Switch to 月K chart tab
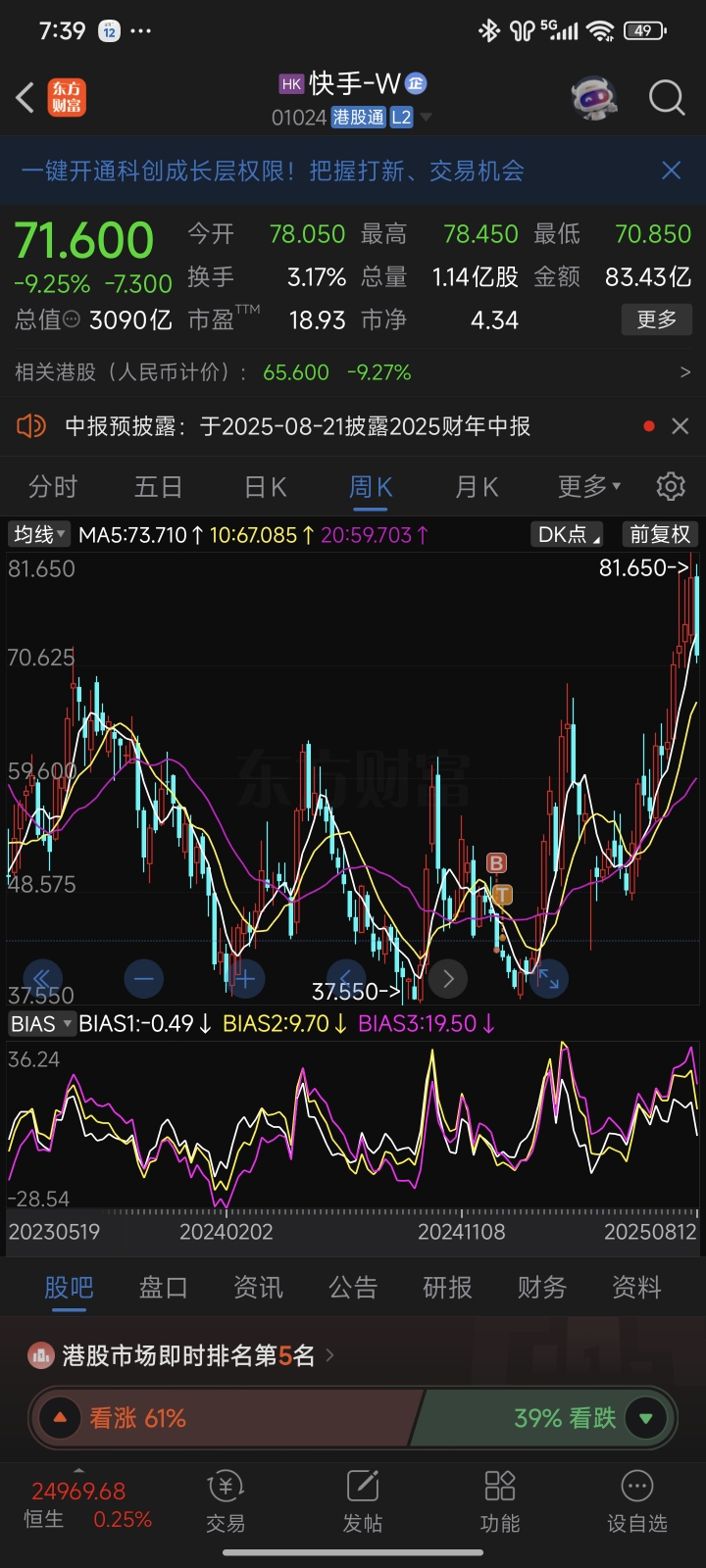The height and width of the screenshot is (1568, 706). [x=477, y=486]
